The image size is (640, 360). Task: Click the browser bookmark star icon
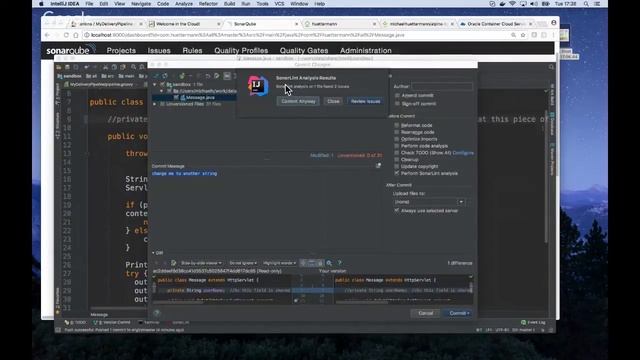[x=523, y=35]
